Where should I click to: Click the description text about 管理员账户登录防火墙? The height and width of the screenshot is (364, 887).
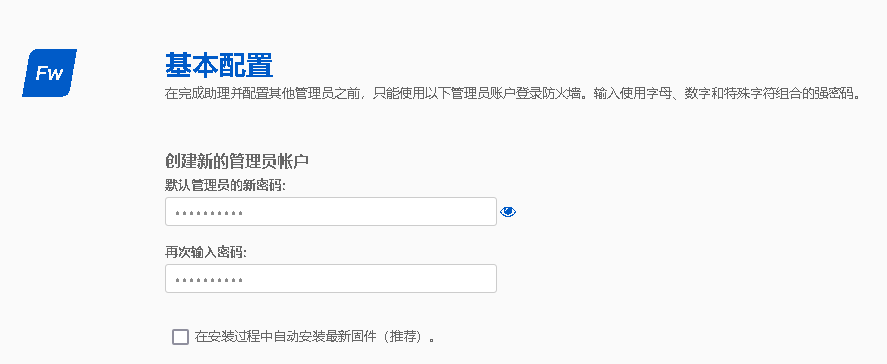pyautogui.click(x=513, y=93)
